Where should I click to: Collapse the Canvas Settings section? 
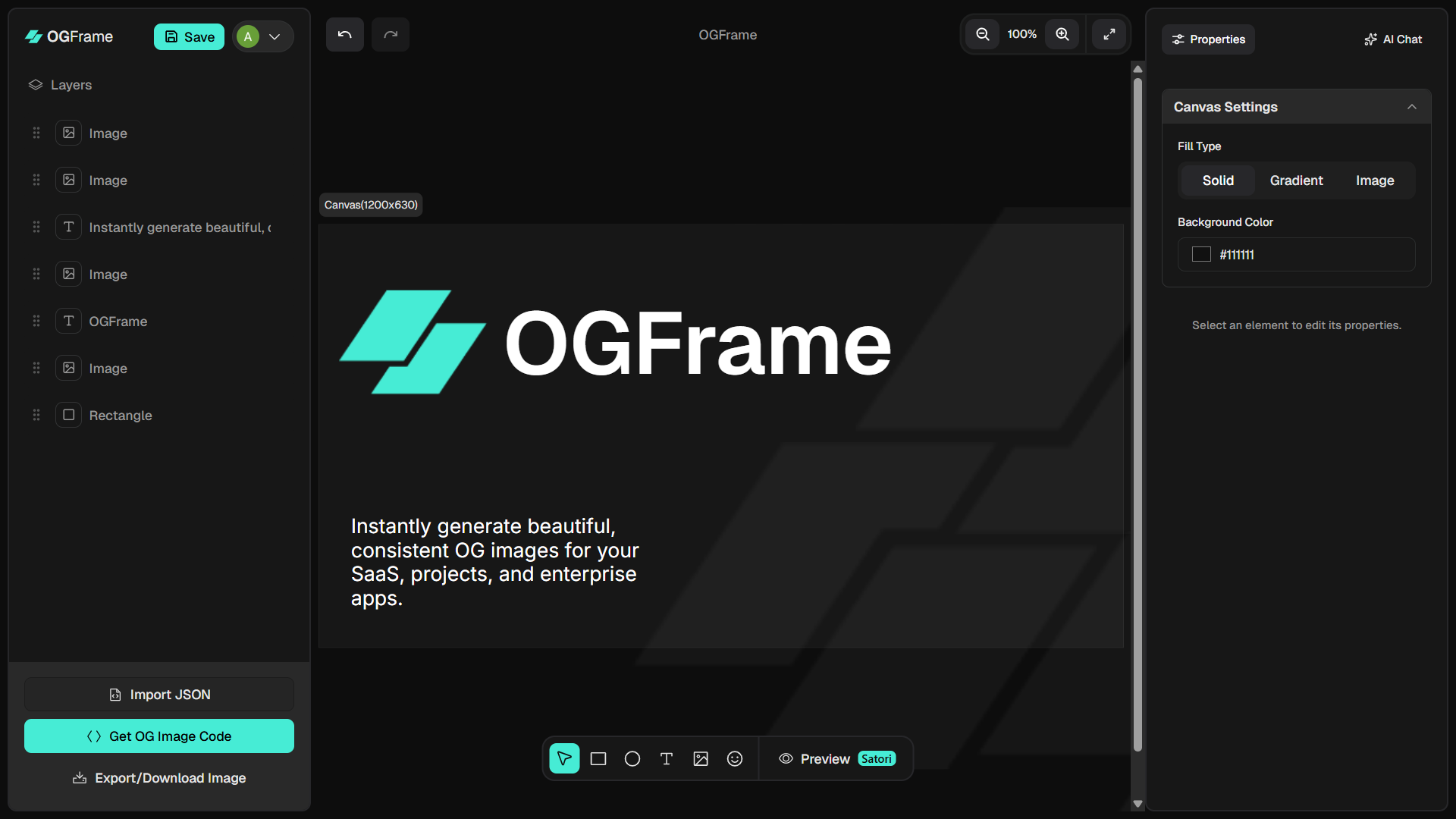coord(1411,106)
